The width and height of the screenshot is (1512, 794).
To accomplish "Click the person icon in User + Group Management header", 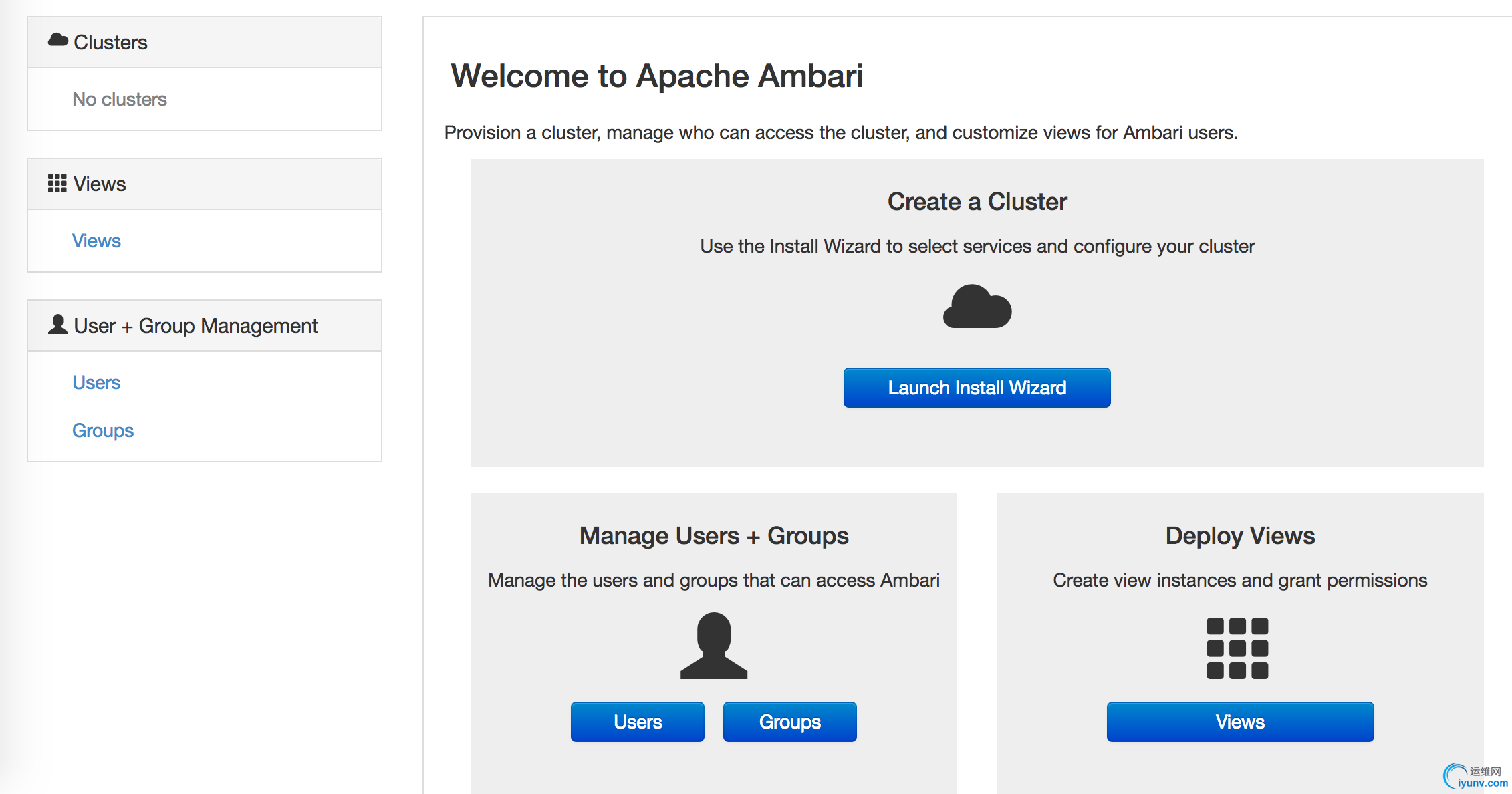I will tap(58, 324).
